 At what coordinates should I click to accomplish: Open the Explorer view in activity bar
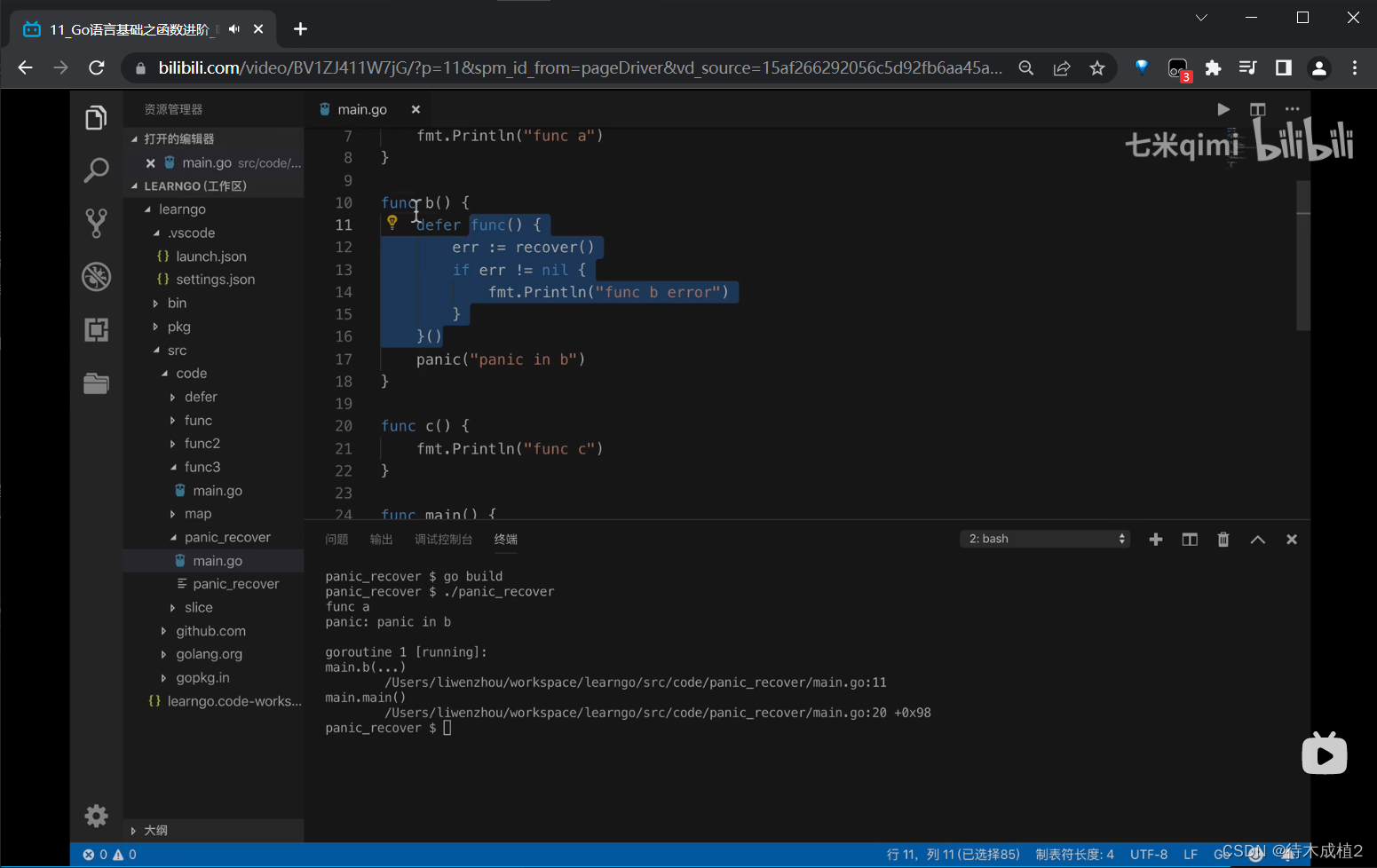click(x=96, y=117)
